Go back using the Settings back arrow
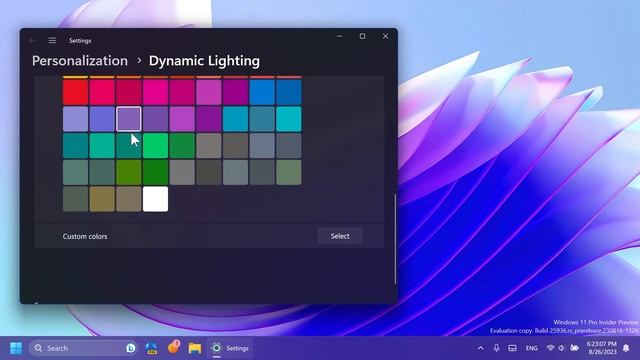 point(32,40)
